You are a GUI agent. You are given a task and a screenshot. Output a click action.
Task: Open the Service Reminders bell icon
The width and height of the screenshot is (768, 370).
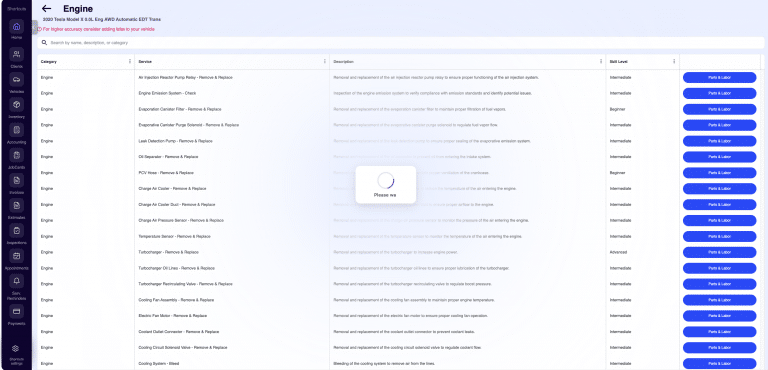(x=16, y=281)
